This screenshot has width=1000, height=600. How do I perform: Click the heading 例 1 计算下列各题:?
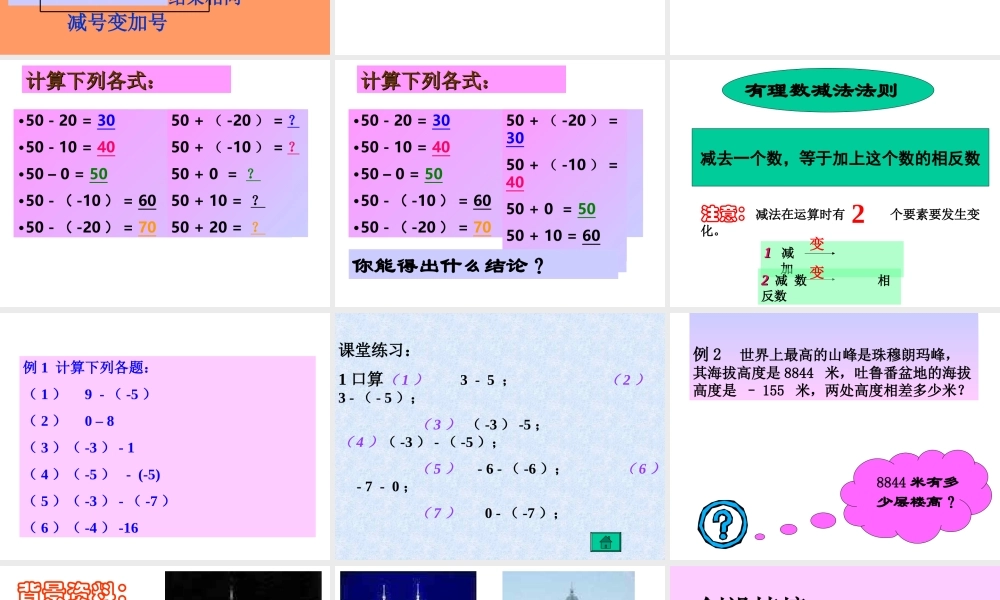[x=86, y=367]
